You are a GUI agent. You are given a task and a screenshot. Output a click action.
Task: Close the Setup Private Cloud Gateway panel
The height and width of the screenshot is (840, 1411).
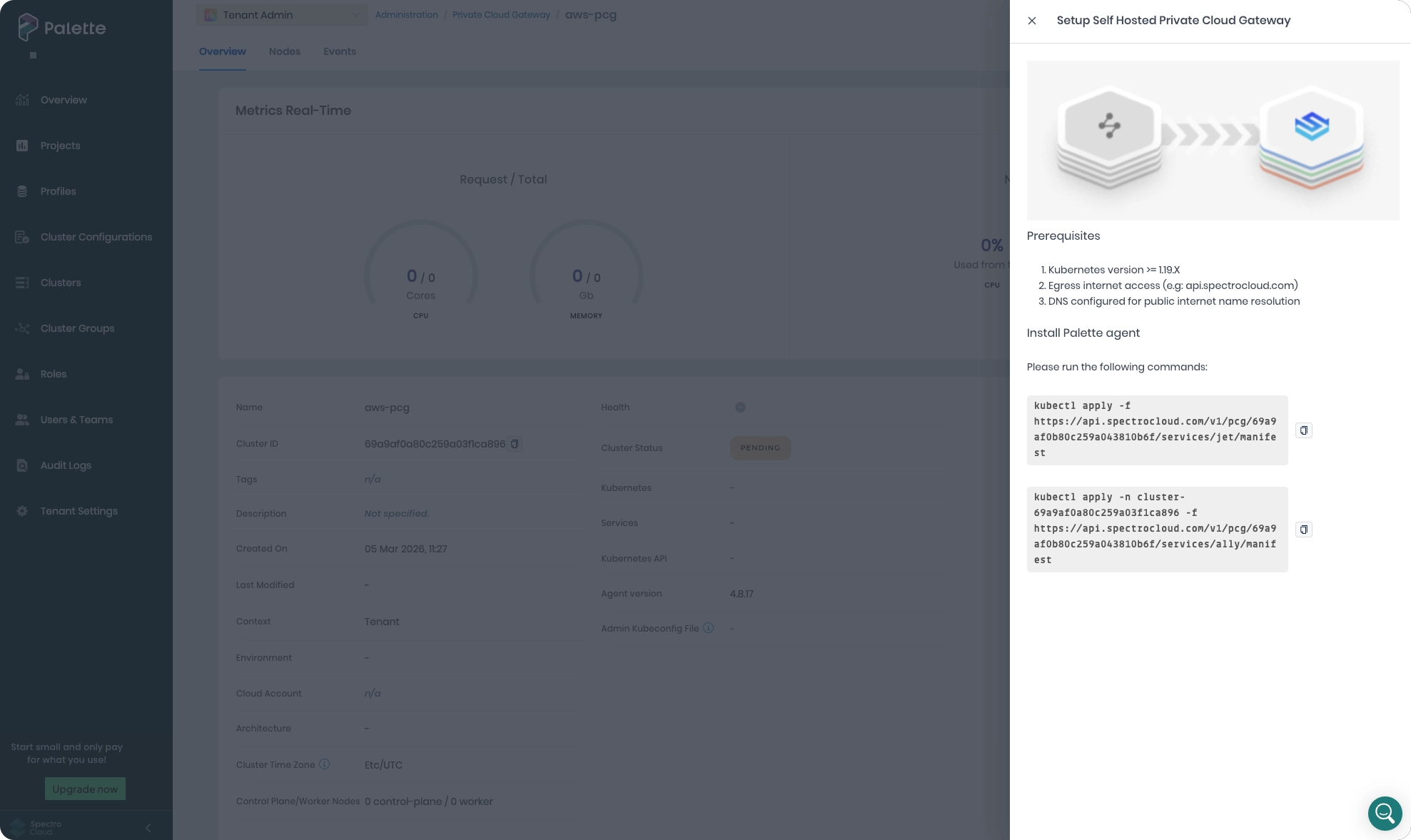1032,21
